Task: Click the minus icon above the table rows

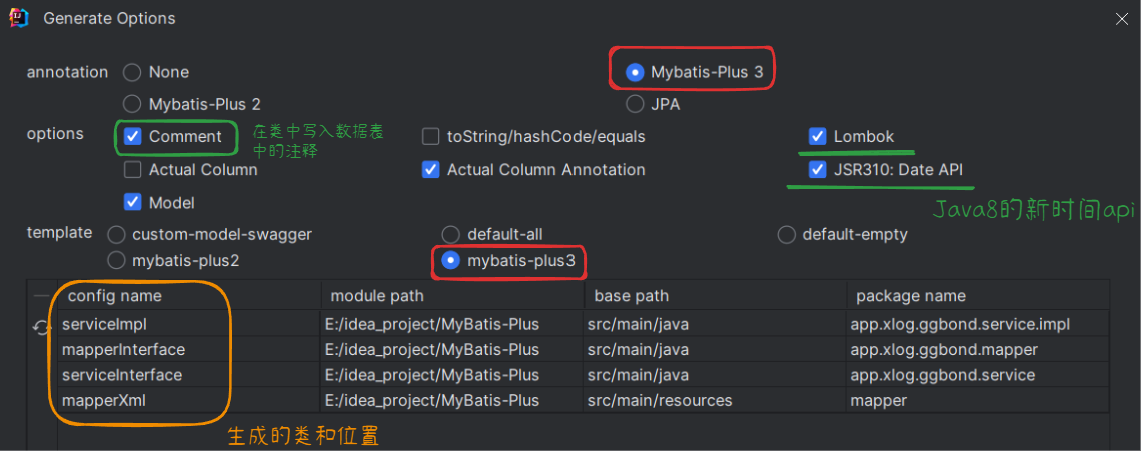Action: pyautogui.click(x=41, y=296)
